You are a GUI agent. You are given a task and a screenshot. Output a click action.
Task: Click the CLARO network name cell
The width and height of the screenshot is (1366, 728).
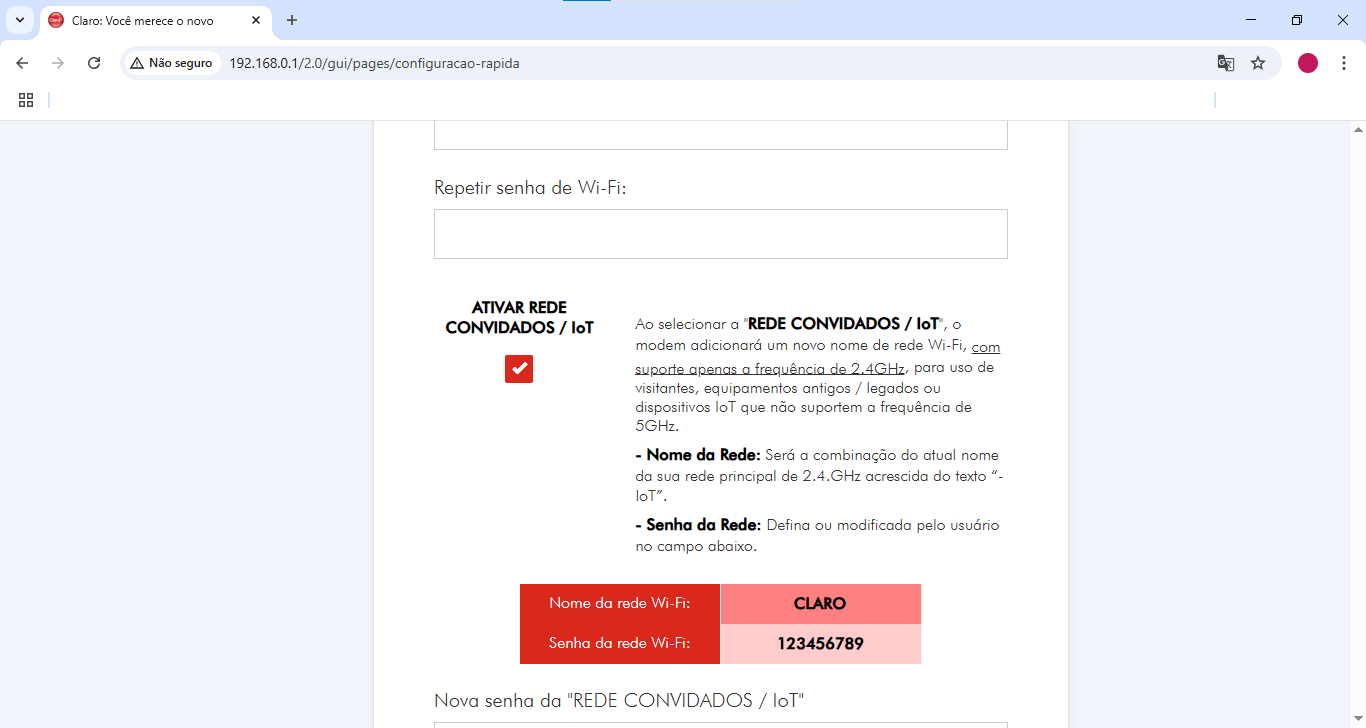coord(820,604)
